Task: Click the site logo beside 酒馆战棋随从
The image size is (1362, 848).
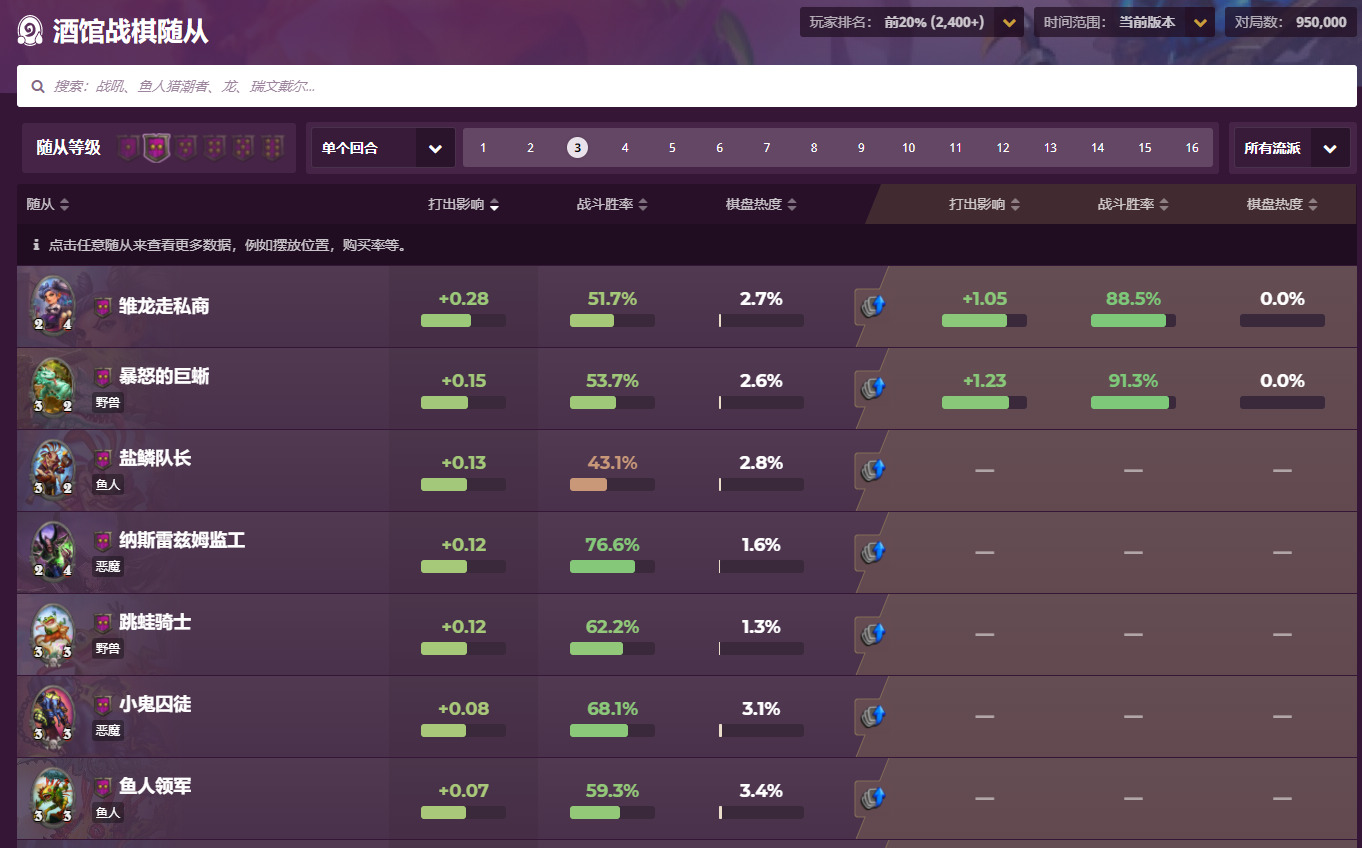Action: [x=30, y=31]
